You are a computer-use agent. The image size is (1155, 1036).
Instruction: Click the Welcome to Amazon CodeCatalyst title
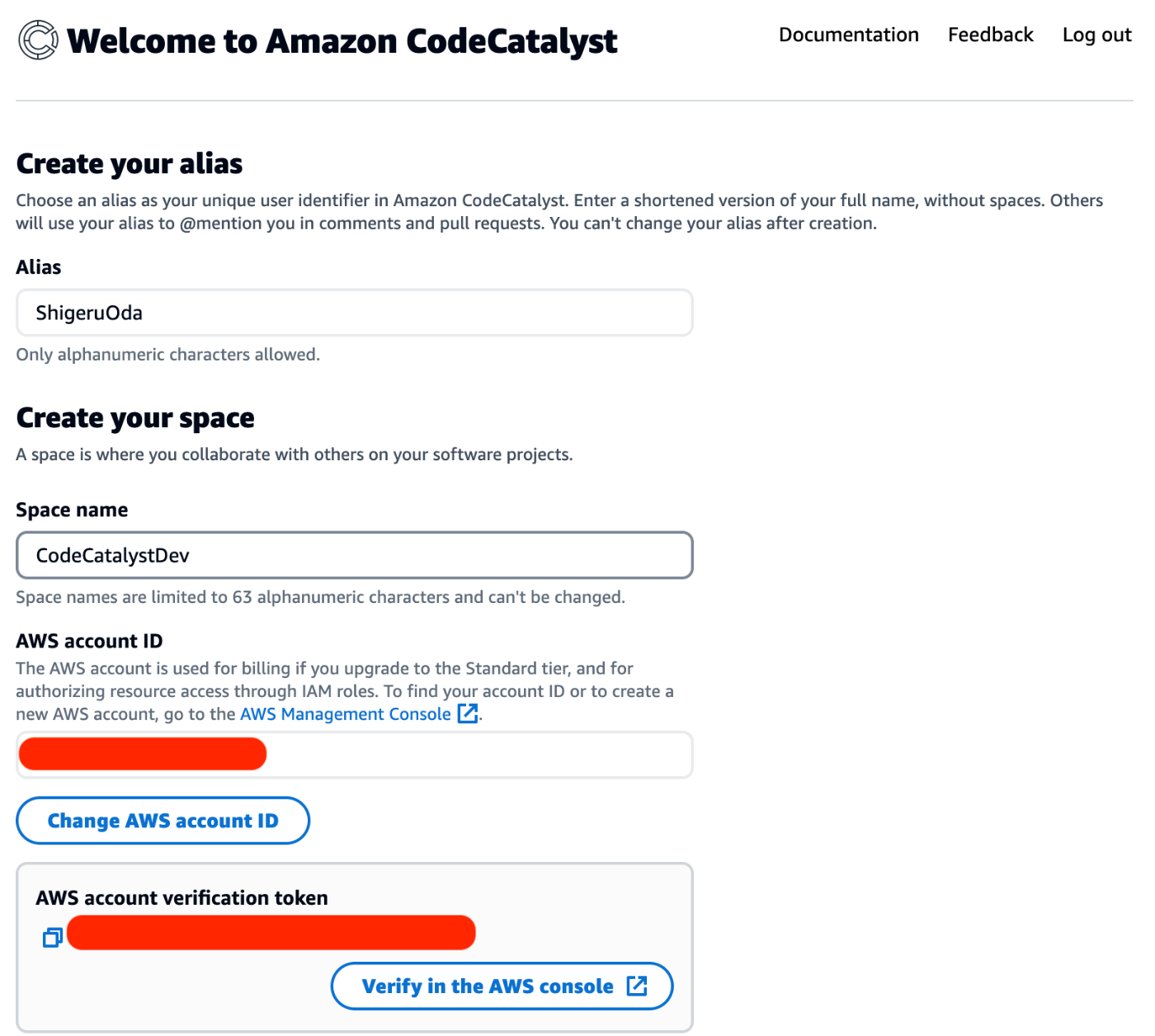coord(342,41)
